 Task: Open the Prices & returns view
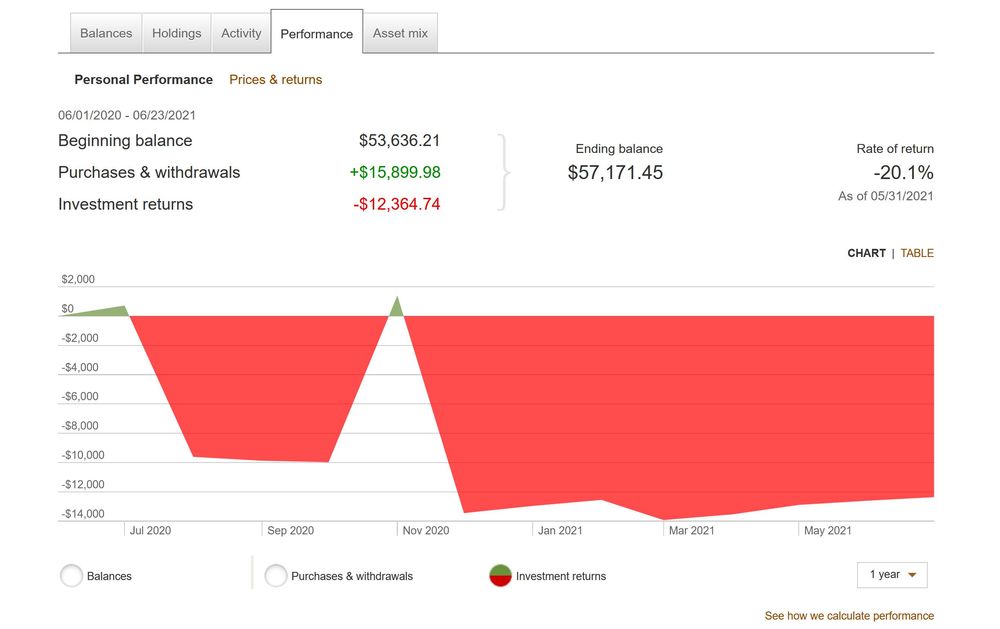[275, 79]
